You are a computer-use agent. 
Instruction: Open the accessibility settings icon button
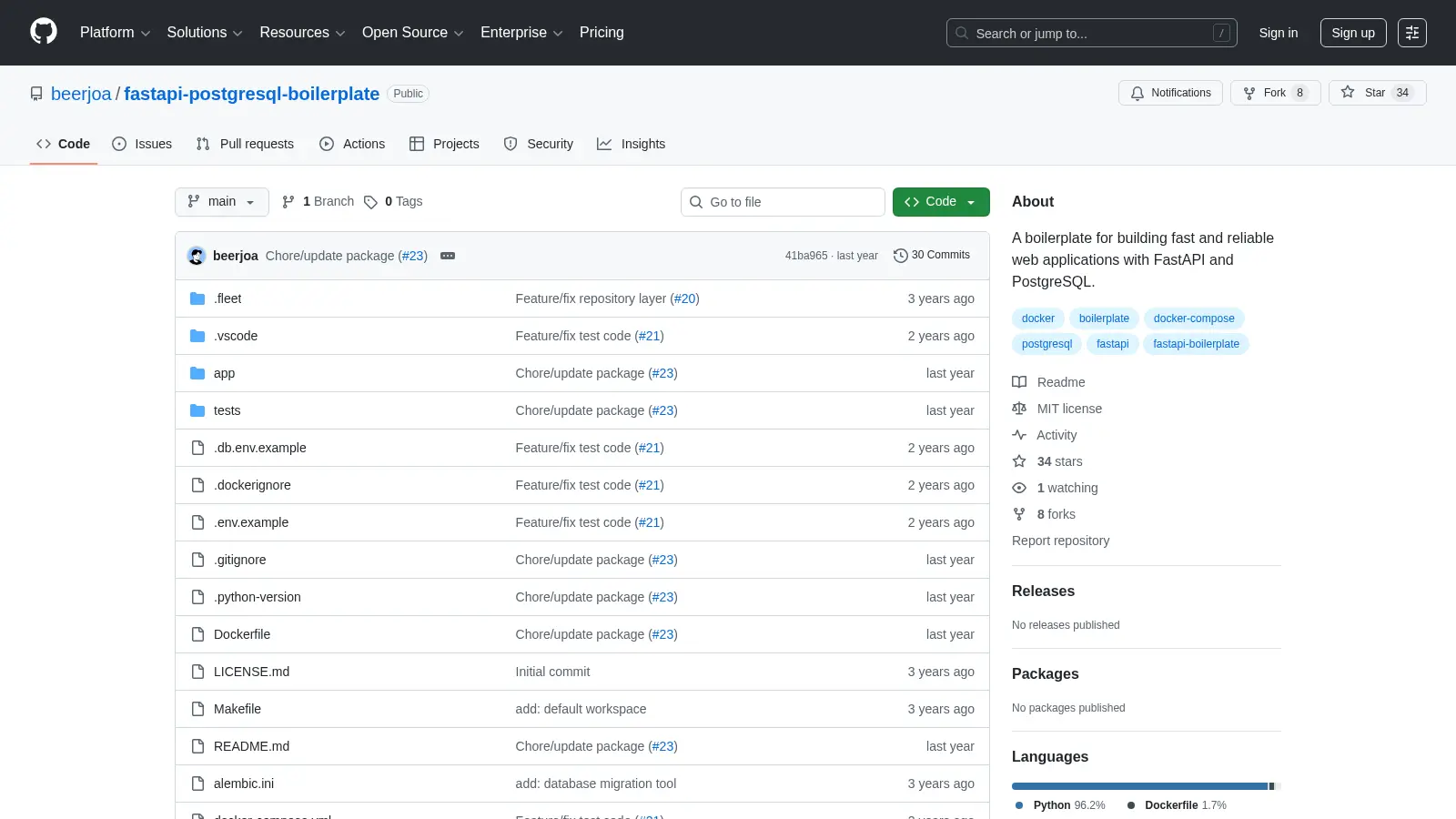point(1412,33)
